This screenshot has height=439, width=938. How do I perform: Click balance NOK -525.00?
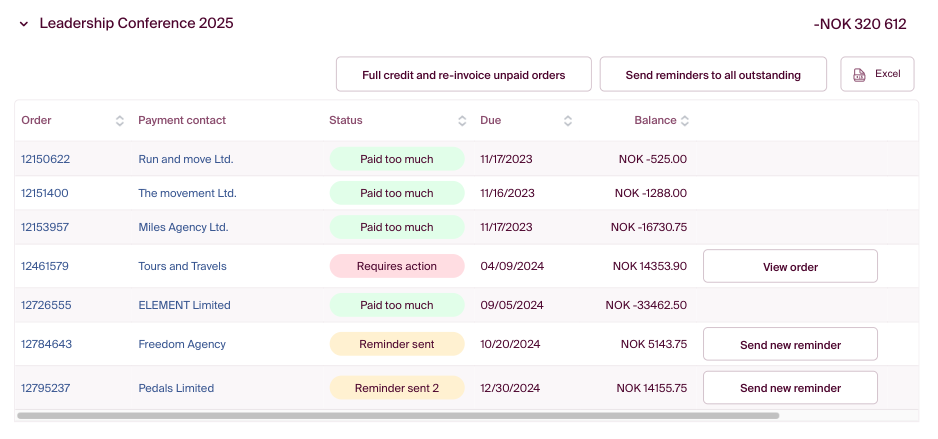pos(653,159)
